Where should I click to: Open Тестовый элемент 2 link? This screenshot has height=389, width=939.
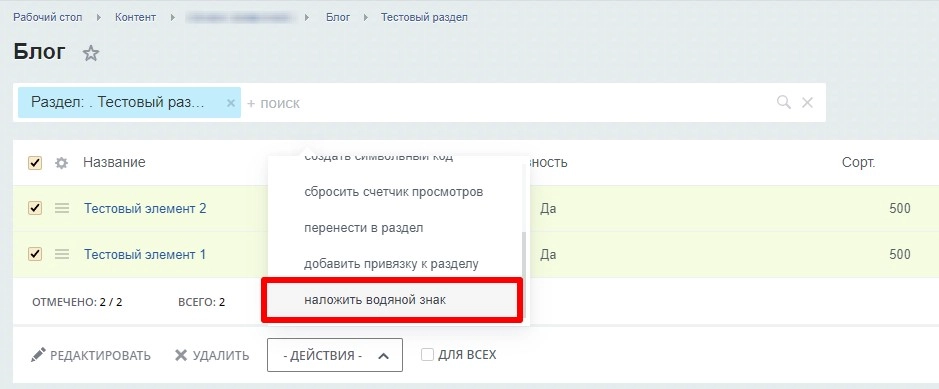(145, 208)
